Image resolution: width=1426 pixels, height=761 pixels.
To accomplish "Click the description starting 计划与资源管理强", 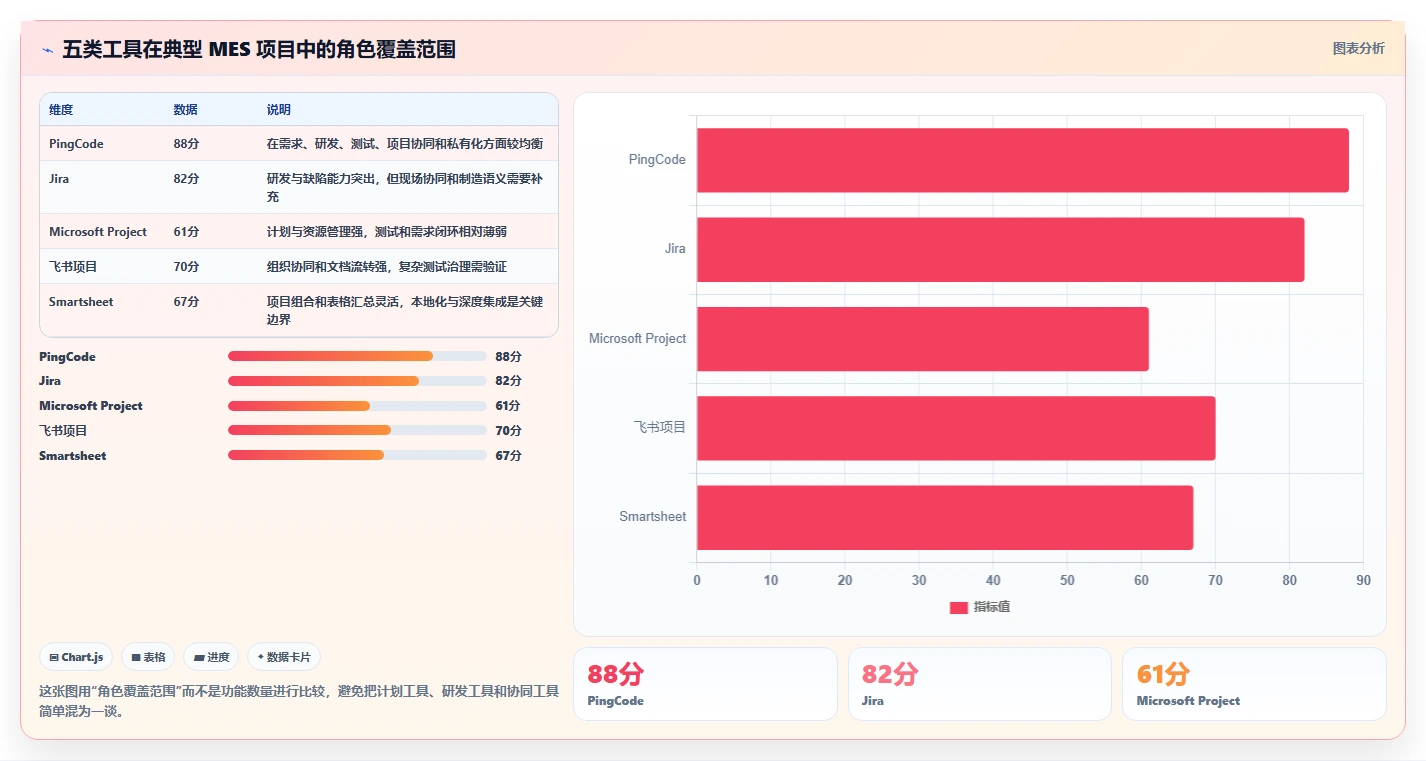I will point(387,232).
